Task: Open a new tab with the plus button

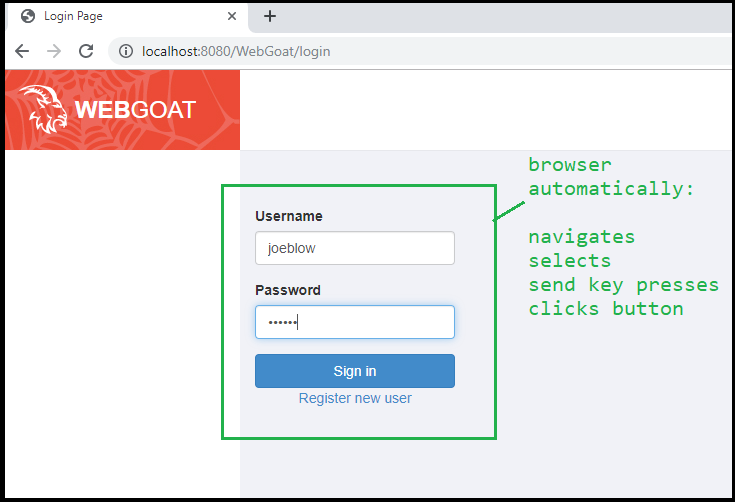Action: [x=270, y=16]
